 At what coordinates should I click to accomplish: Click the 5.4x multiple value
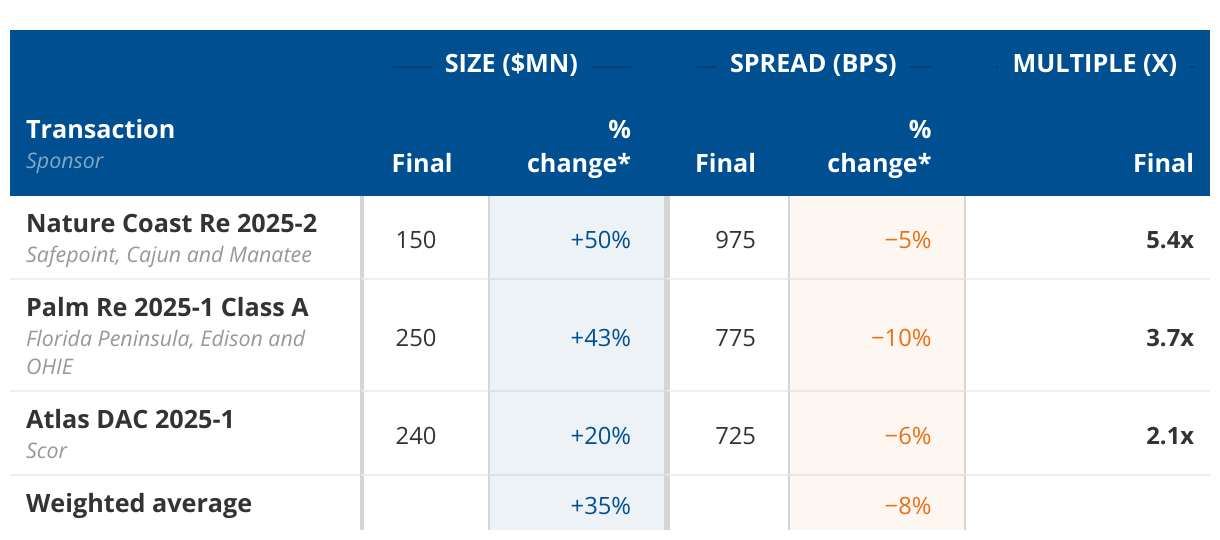coord(1169,240)
